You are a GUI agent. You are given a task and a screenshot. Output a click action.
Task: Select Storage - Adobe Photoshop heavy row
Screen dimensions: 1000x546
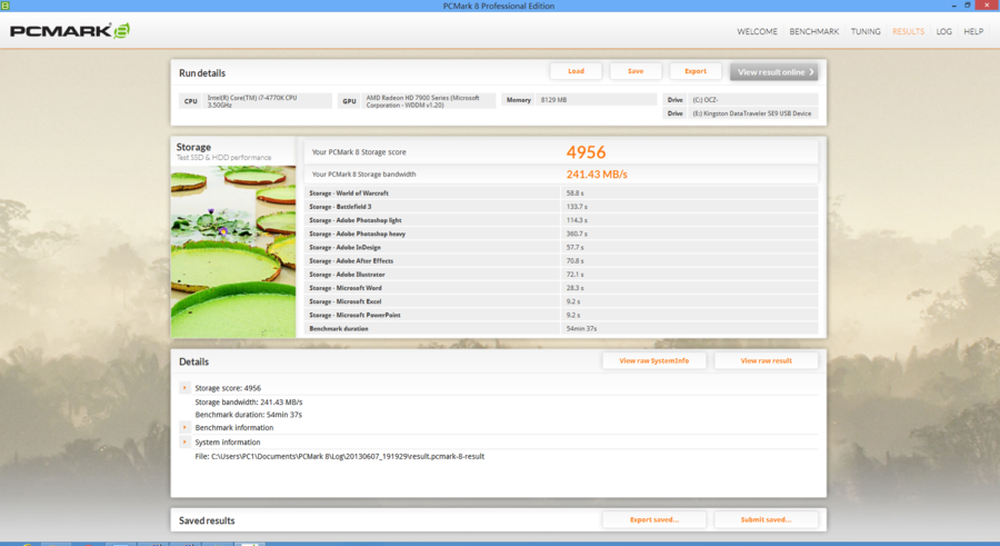coord(561,233)
